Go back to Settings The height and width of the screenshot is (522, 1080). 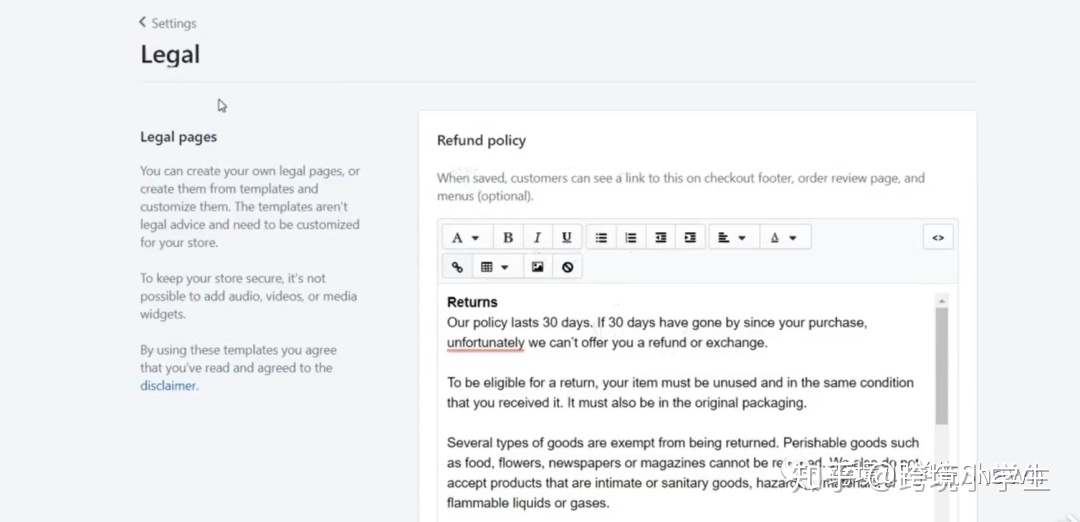pyautogui.click(x=167, y=23)
